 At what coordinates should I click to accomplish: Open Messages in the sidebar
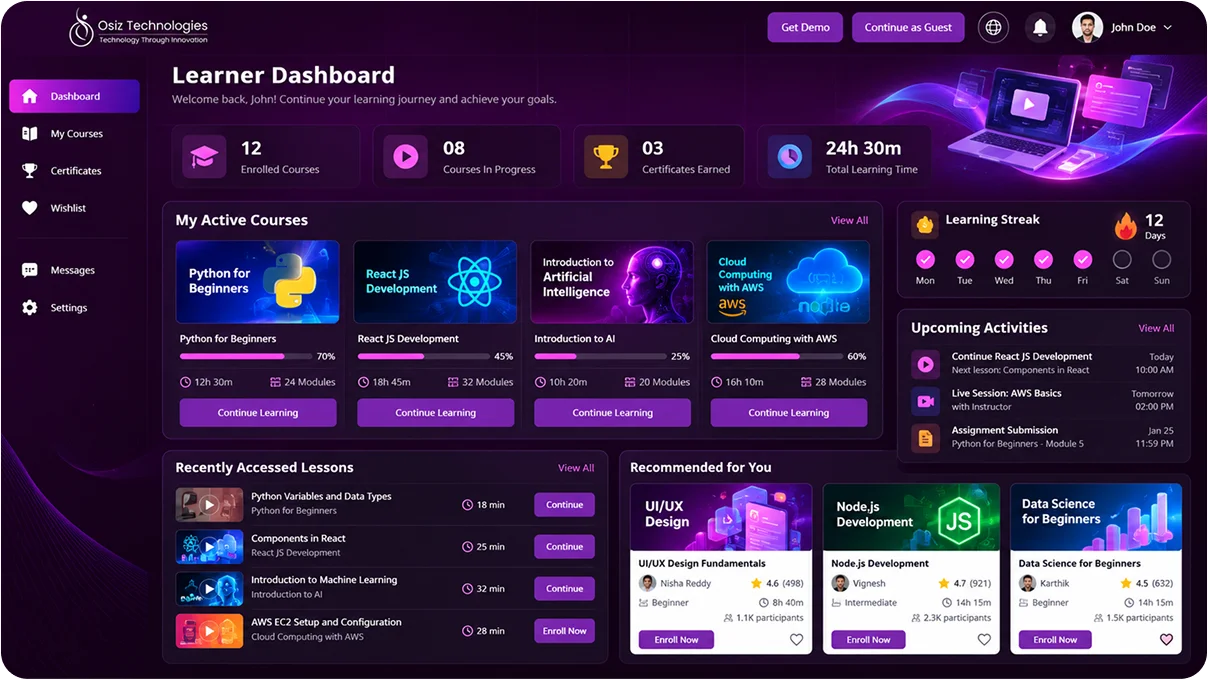[74, 270]
